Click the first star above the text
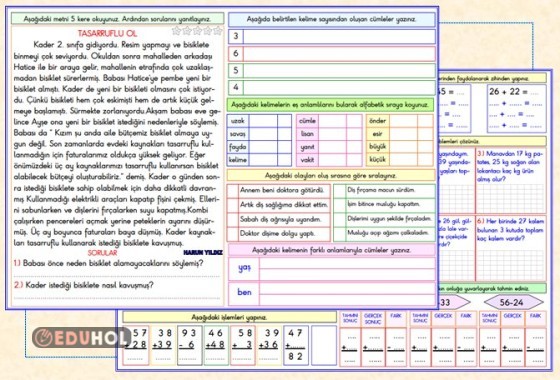Screen dimensions: 560x380 pos(176,31)
